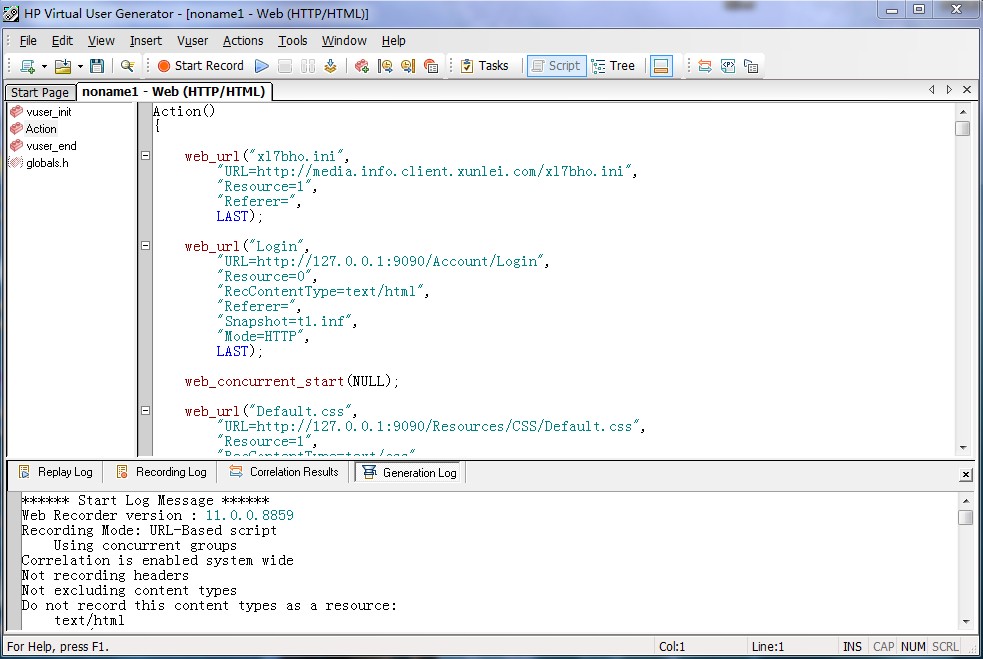
Task: Toggle the output window pane icon
Action: [x=661, y=66]
